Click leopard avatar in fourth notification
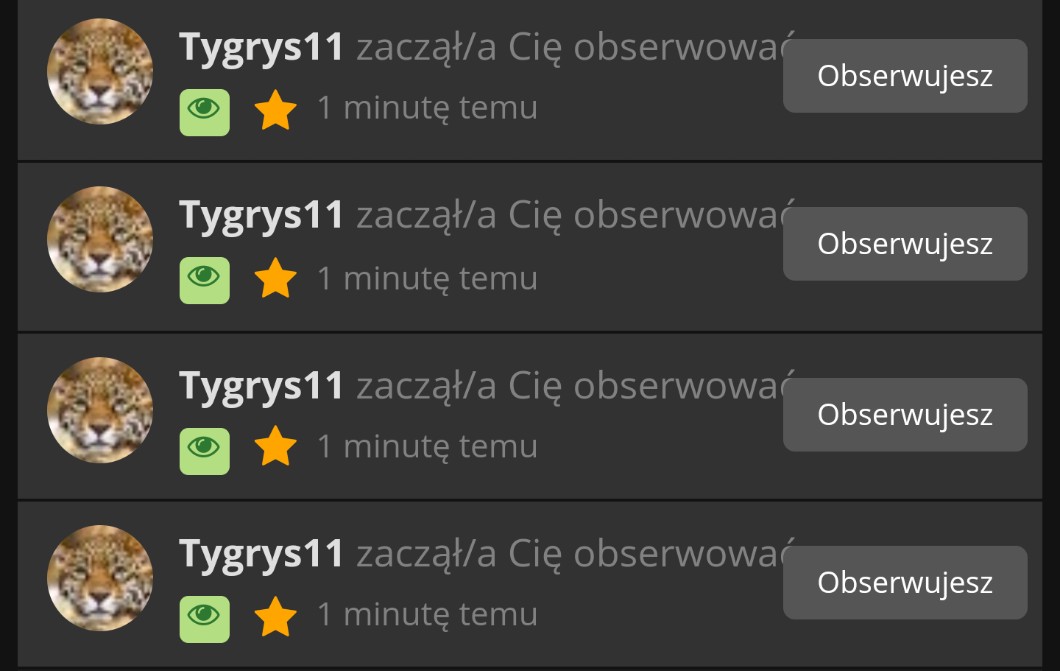This screenshot has width=1060, height=671. pyautogui.click(x=100, y=578)
